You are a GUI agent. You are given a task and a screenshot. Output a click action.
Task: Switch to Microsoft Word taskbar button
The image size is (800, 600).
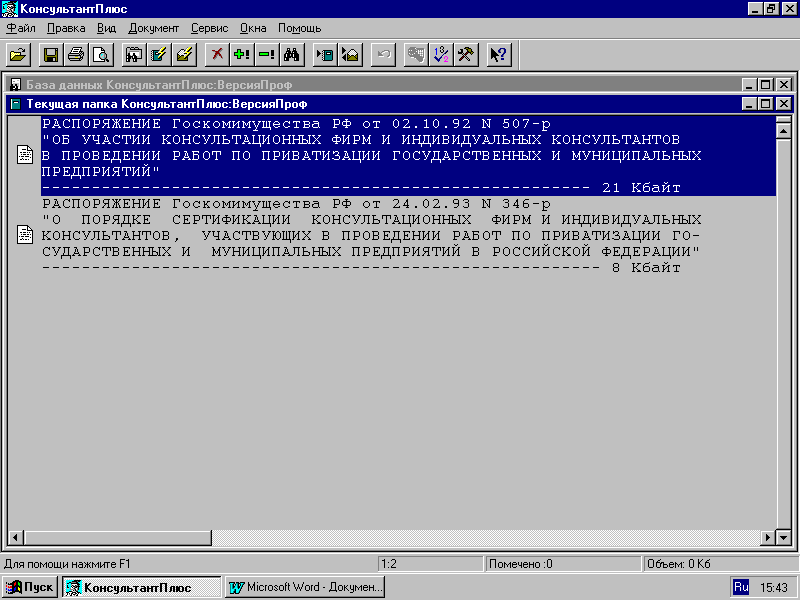tap(305, 587)
